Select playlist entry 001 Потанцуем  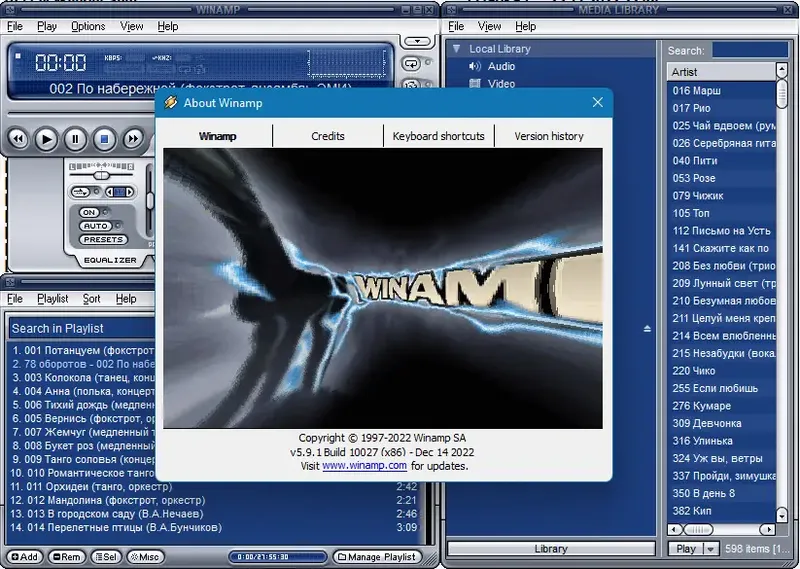(82, 351)
